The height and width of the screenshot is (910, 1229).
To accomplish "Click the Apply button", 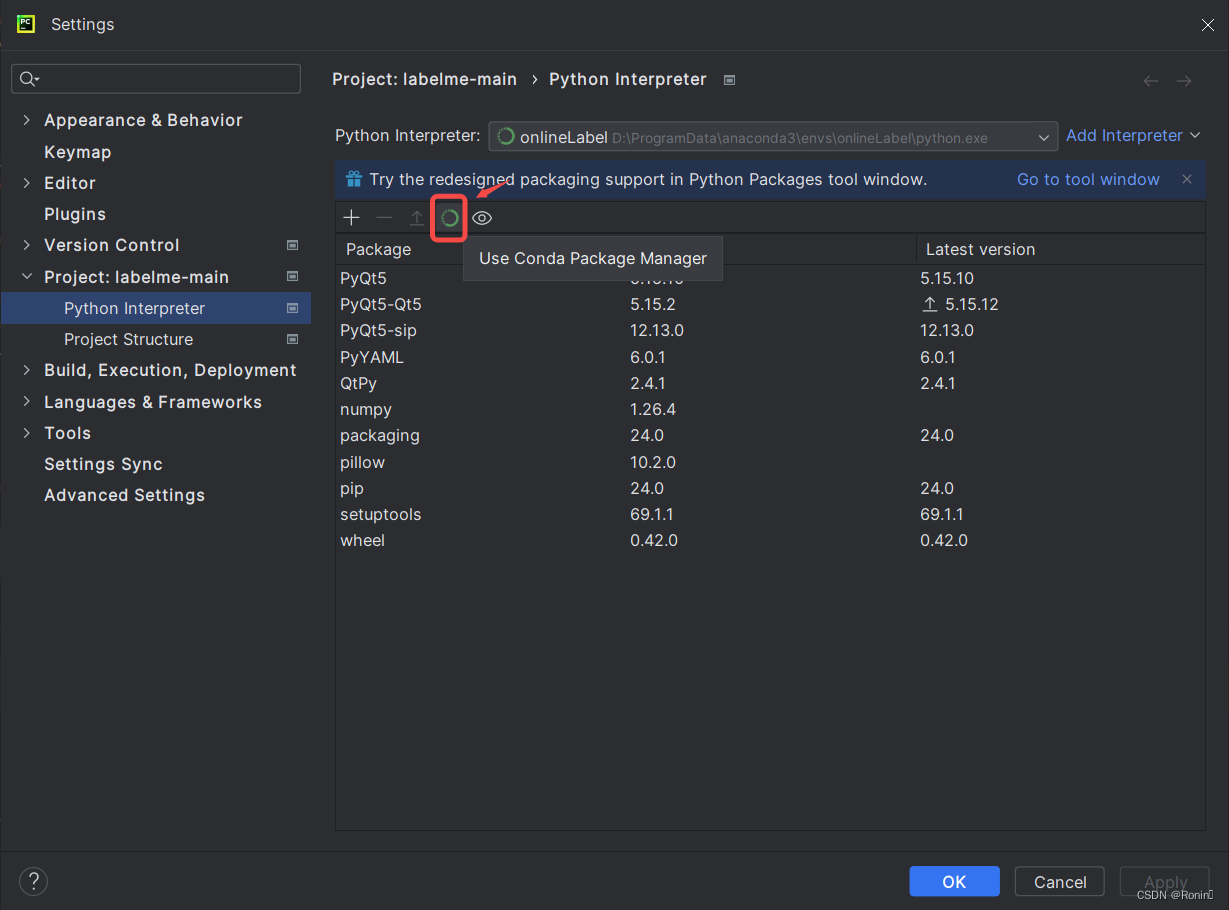I will (1165, 881).
